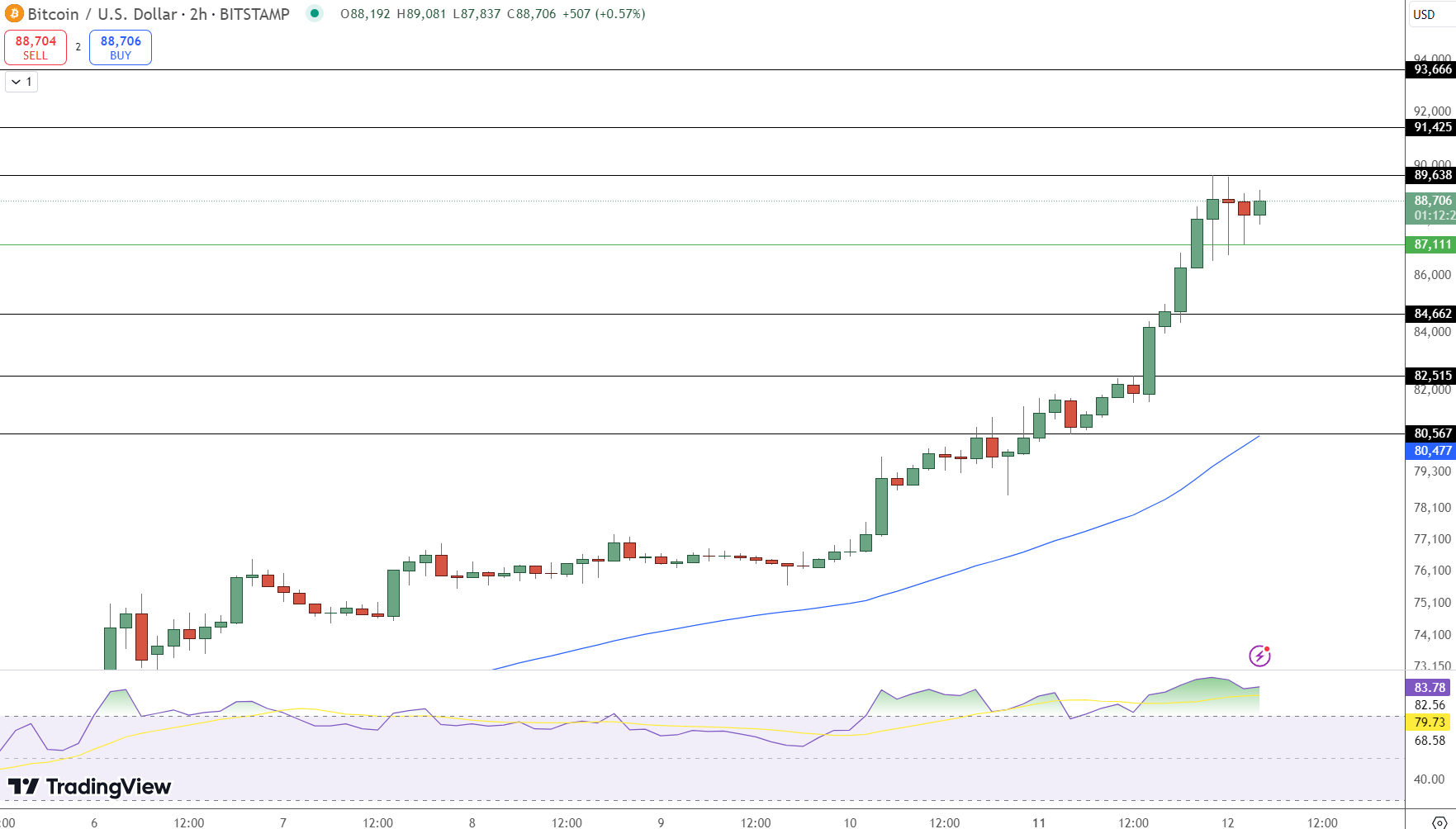Click the blue BUY button showing 88,706
Screen dimensions: 1456x829
point(120,47)
